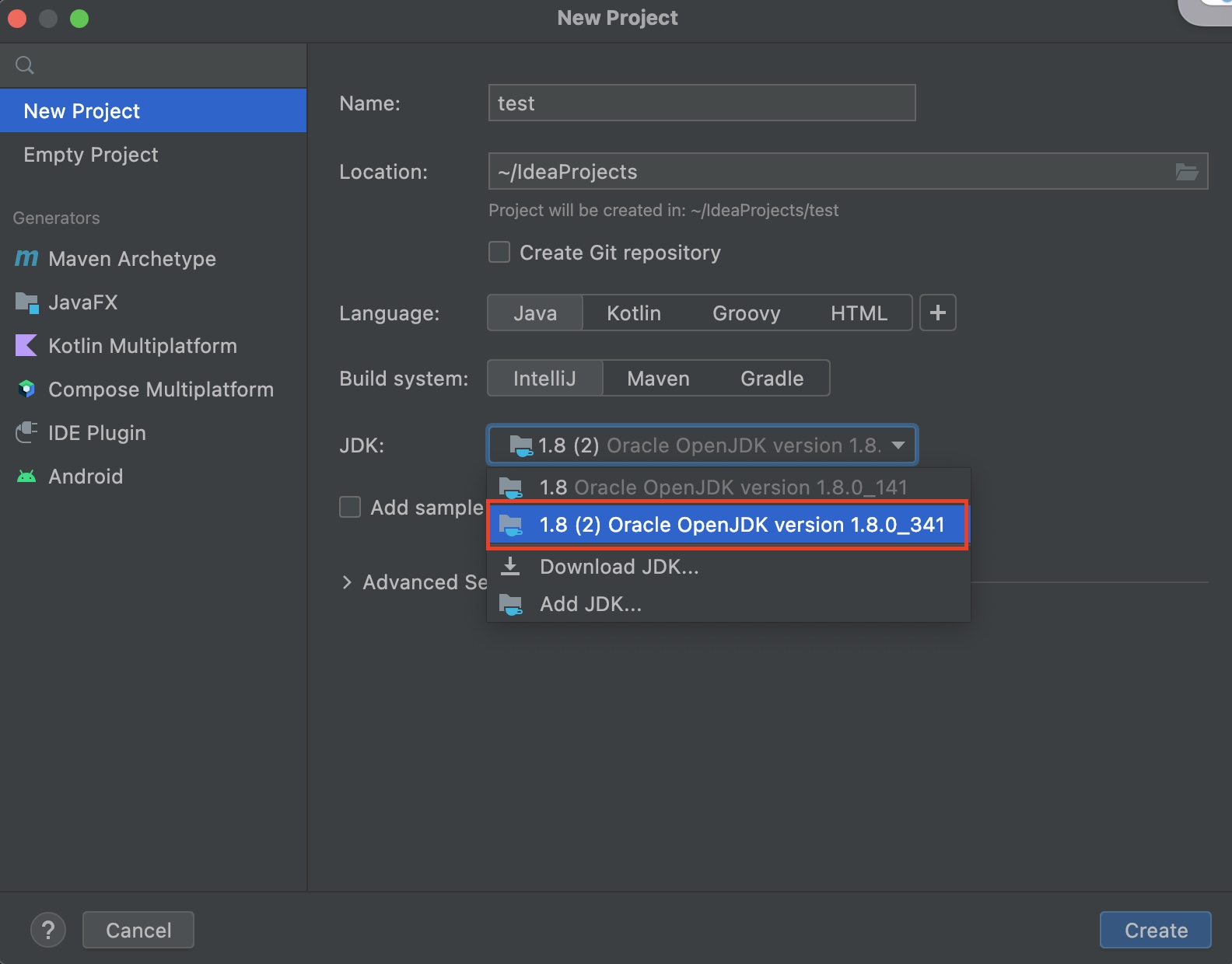Choose Maven build system
Image resolution: width=1232 pixels, height=964 pixels.
pyautogui.click(x=658, y=378)
